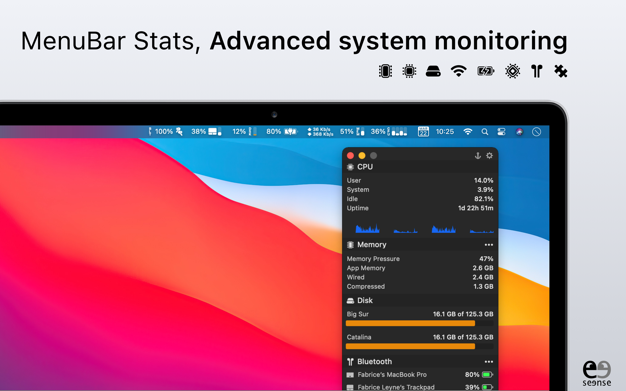Click the Spotlight search magnifier icon

pyautogui.click(x=485, y=131)
